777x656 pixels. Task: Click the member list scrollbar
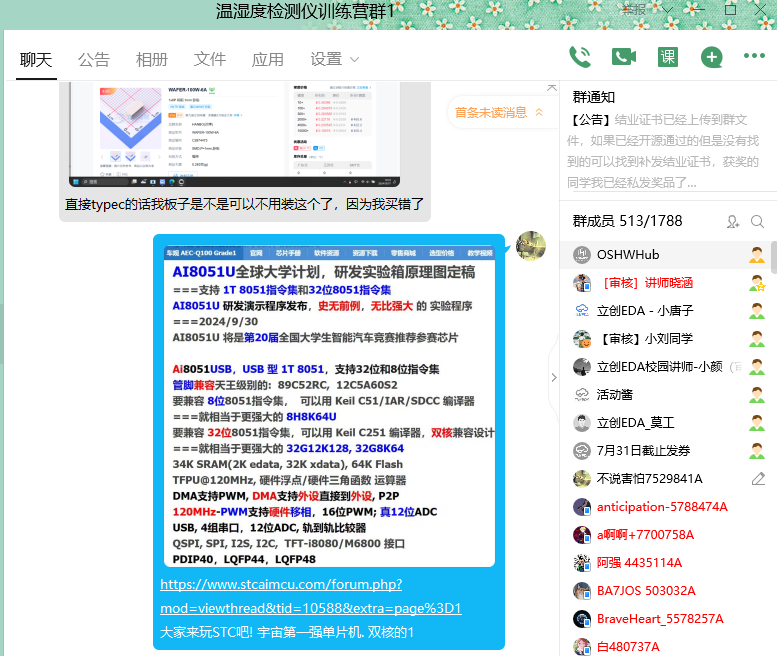click(x=774, y=257)
